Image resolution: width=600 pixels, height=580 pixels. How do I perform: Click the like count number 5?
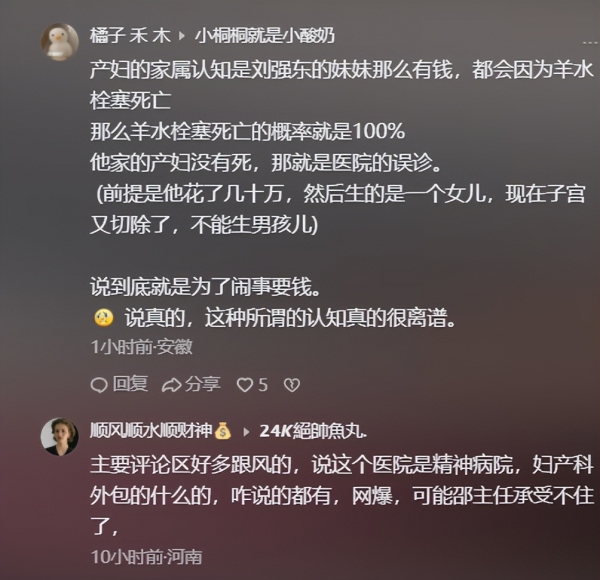(262, 385)
